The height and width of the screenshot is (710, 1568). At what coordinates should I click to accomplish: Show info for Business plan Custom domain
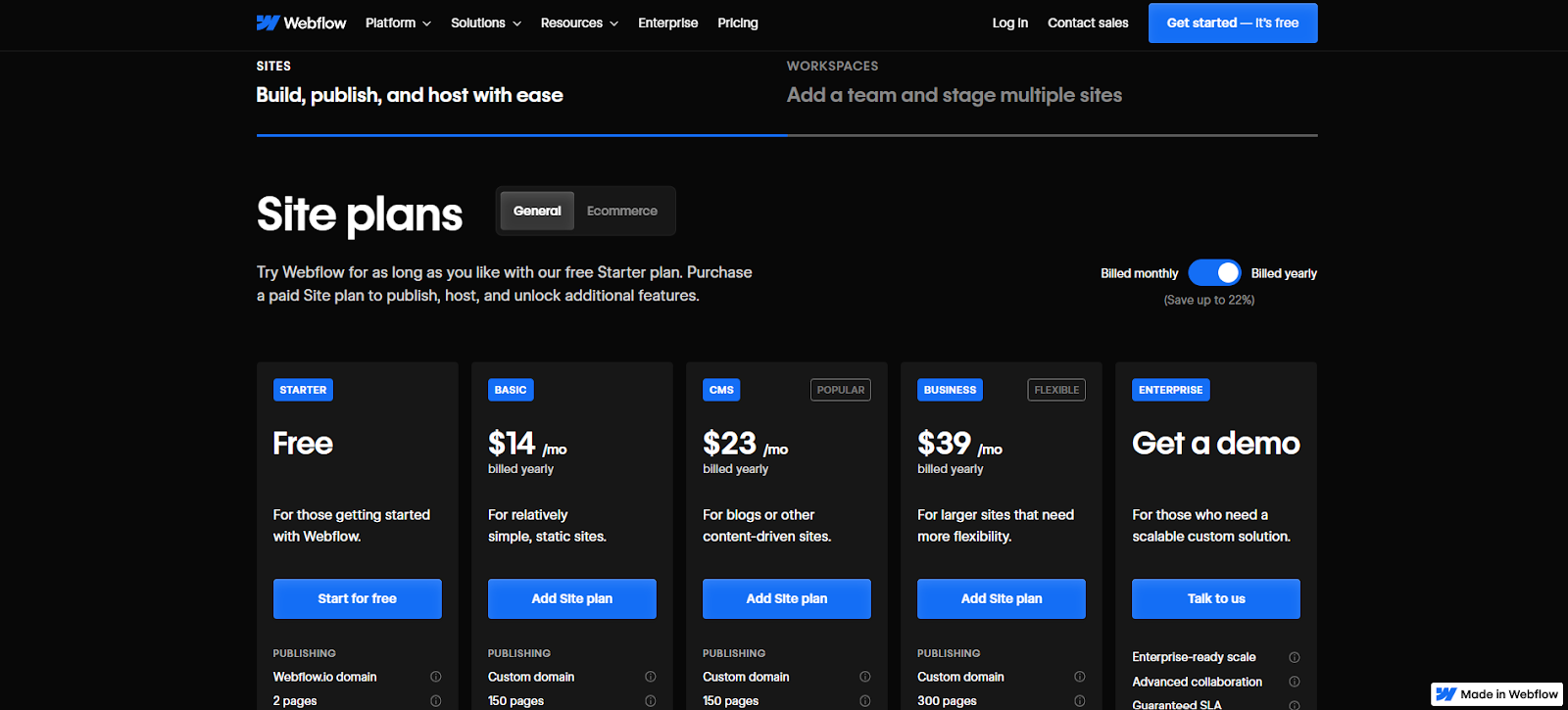[x=1080, y=677]
